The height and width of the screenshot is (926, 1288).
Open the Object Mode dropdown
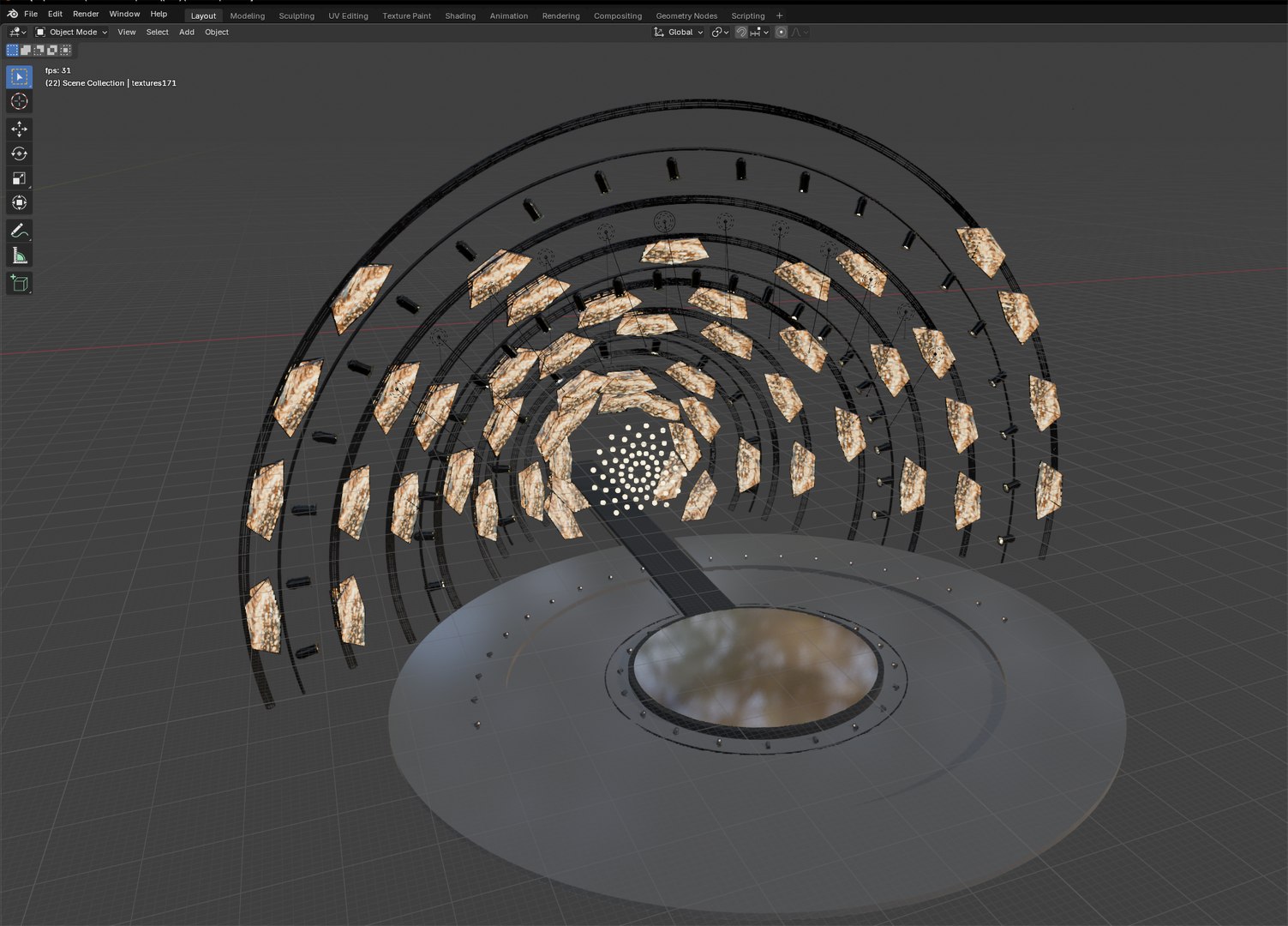pyautogui.click(x=71, y=32)
